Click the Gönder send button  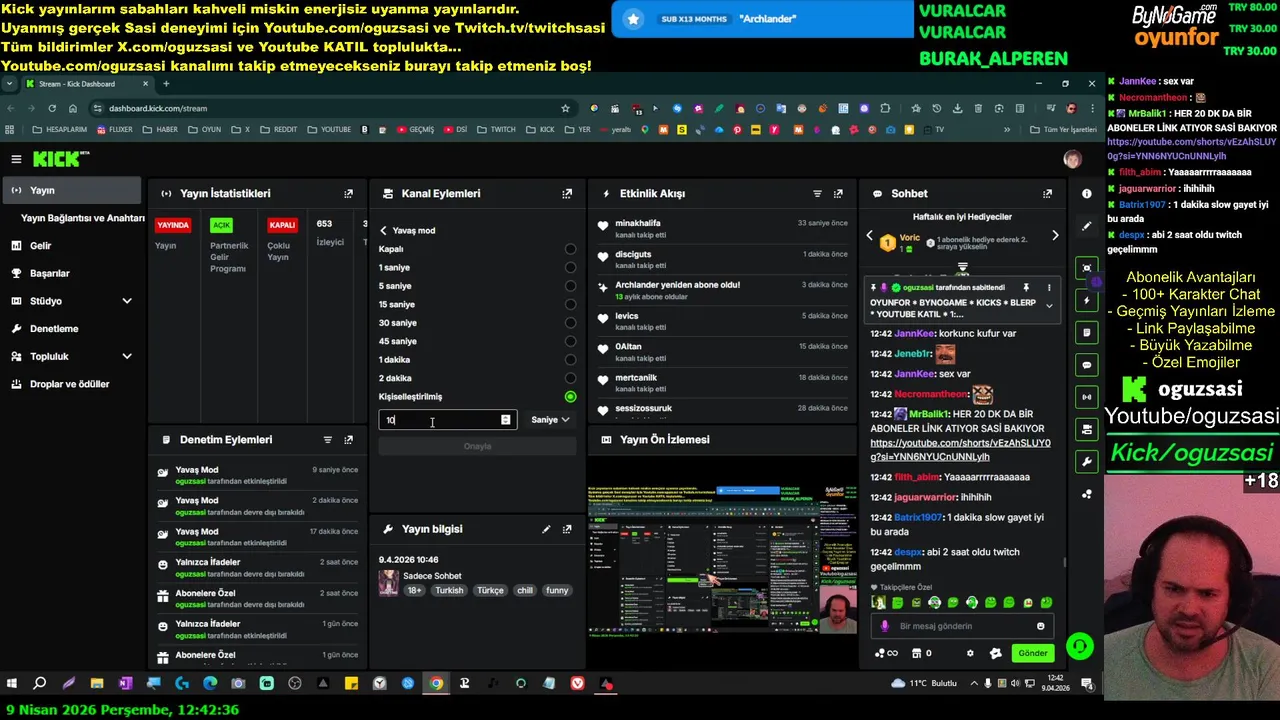click(x=1033, y=653)
